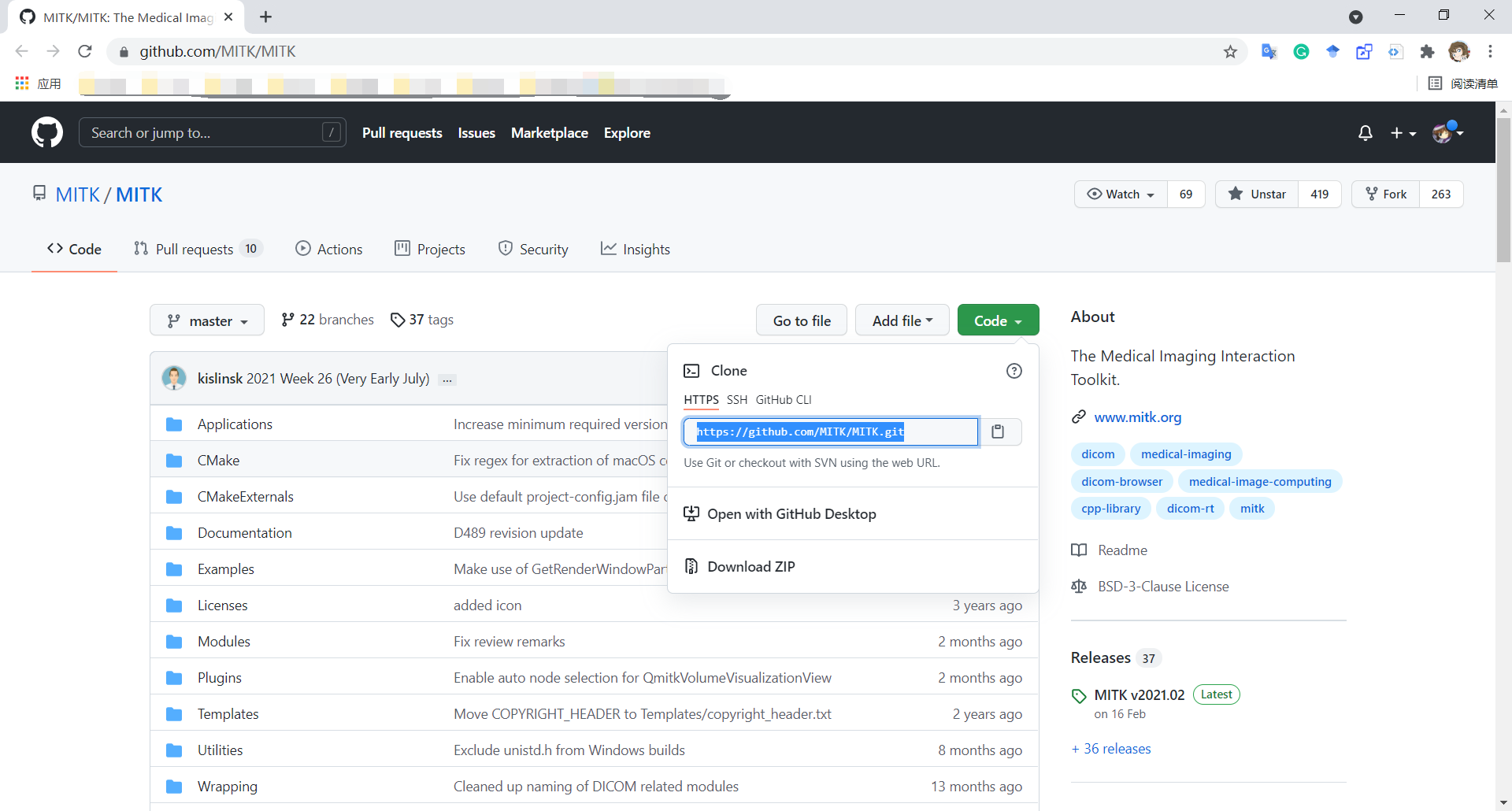Screen dimensions: 1512x811
Task: Copy the clone URL with clipboard icon
Action: click(x=998, y=431)
